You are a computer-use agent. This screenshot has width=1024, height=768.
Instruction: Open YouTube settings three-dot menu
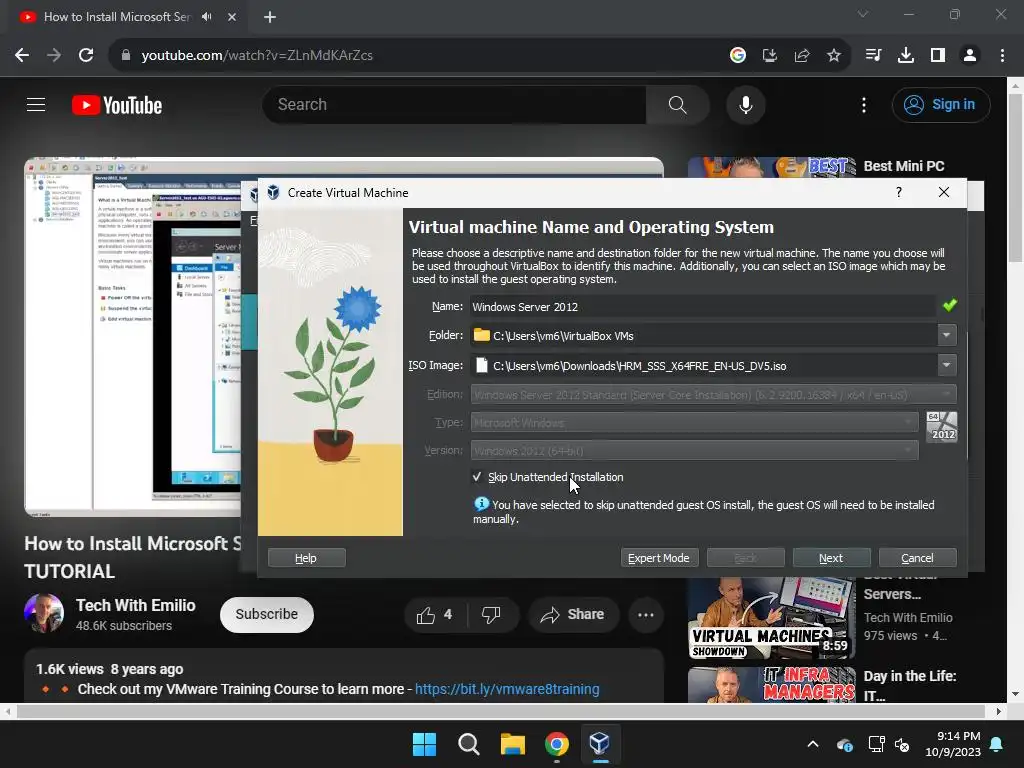point(863,104)
